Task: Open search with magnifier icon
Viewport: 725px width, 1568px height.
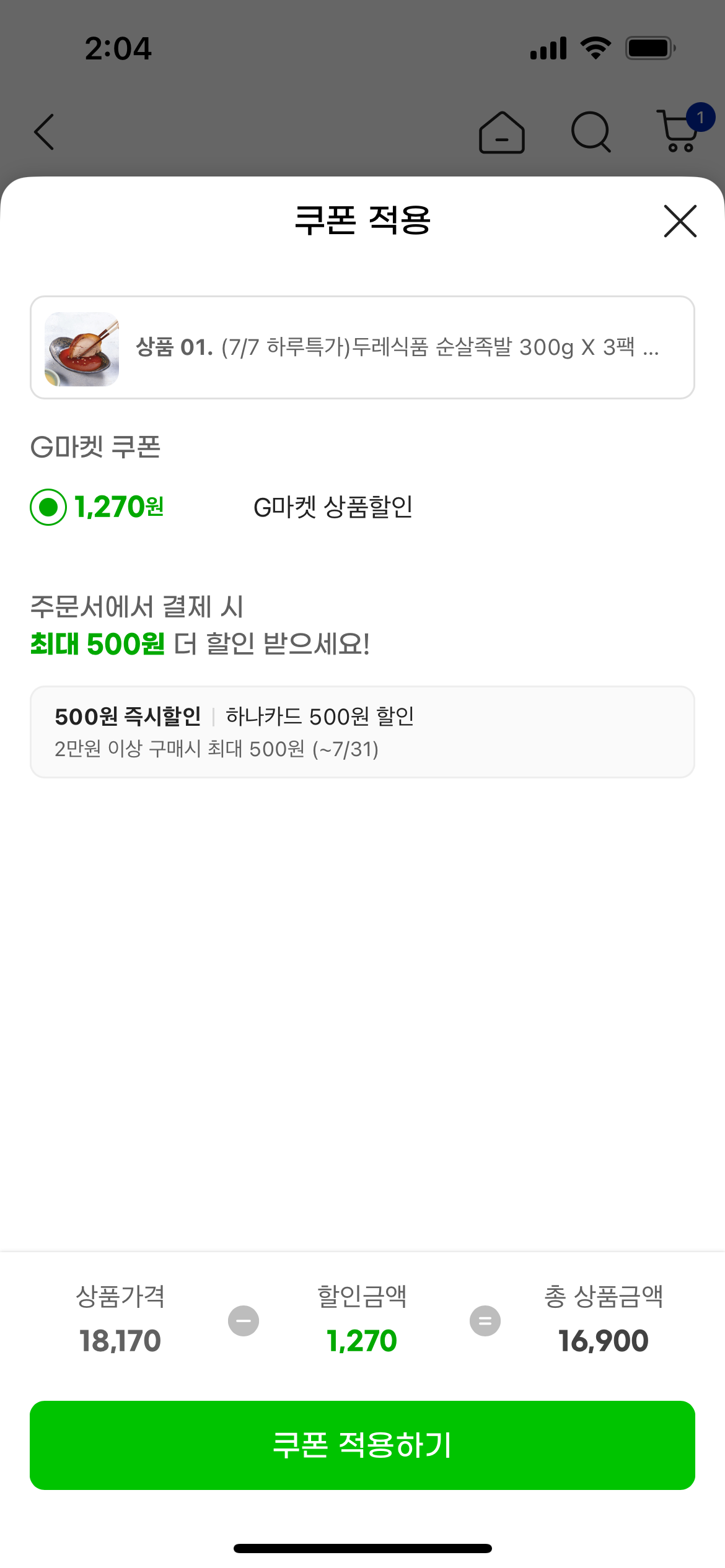Action: tap(591, 132)
